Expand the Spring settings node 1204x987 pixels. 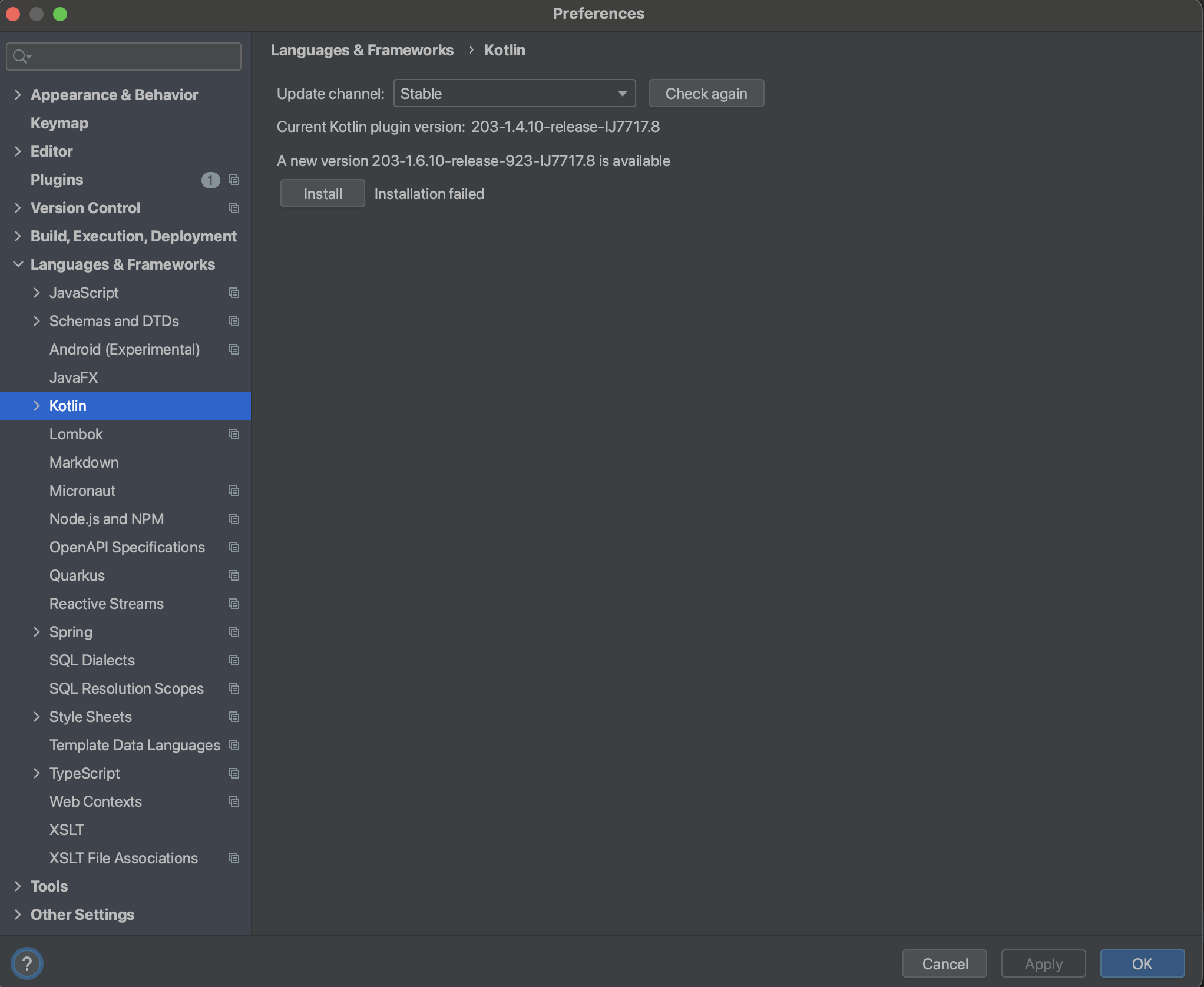[37, 632]
